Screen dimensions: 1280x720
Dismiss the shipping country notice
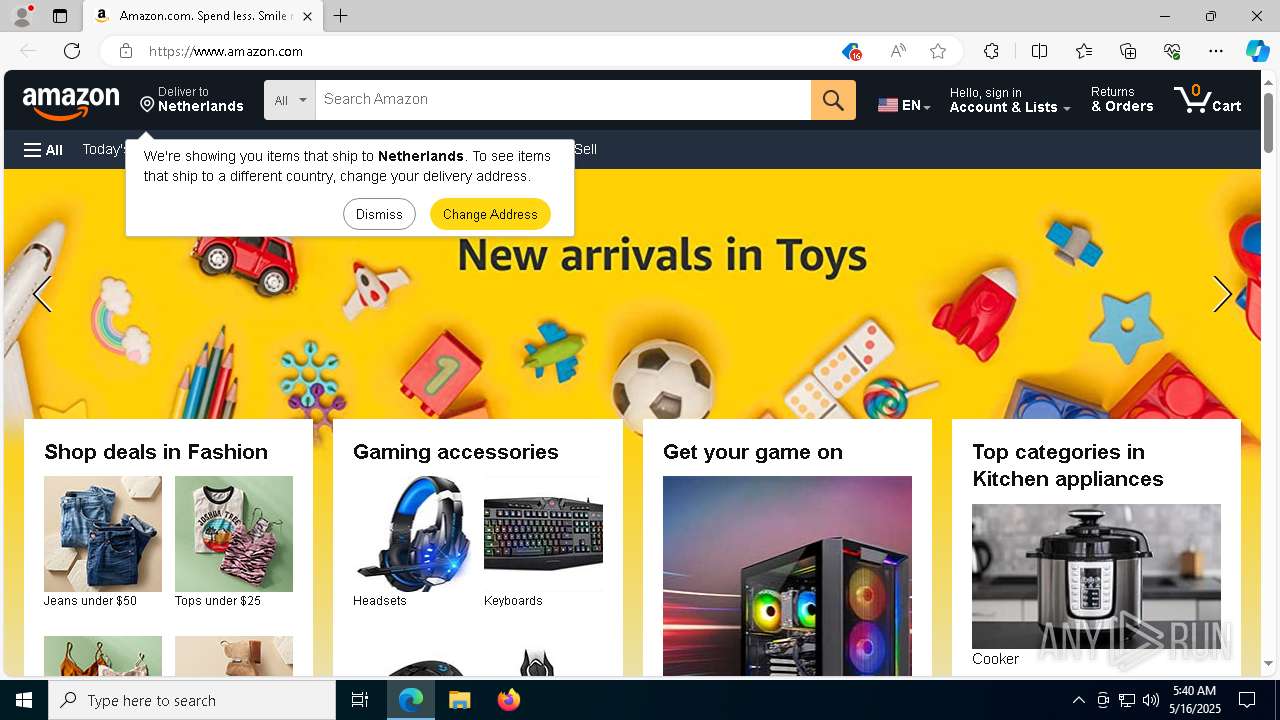[x=379, y=214]
